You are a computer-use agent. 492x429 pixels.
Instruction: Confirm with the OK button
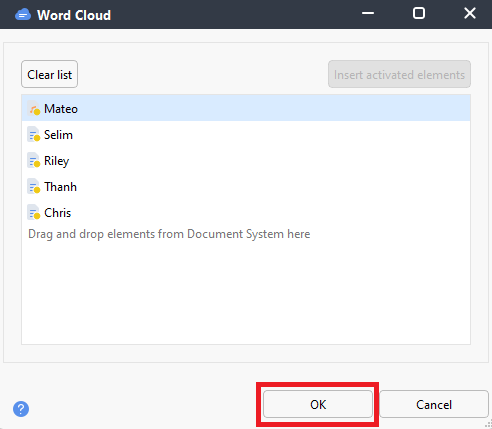[318, 404]
